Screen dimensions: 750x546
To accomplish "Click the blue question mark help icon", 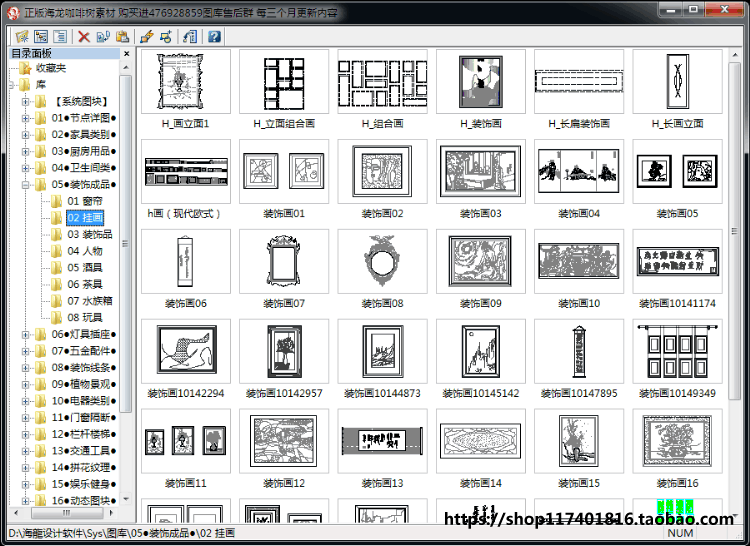I will pyautogui.click(x=214, y=36).
